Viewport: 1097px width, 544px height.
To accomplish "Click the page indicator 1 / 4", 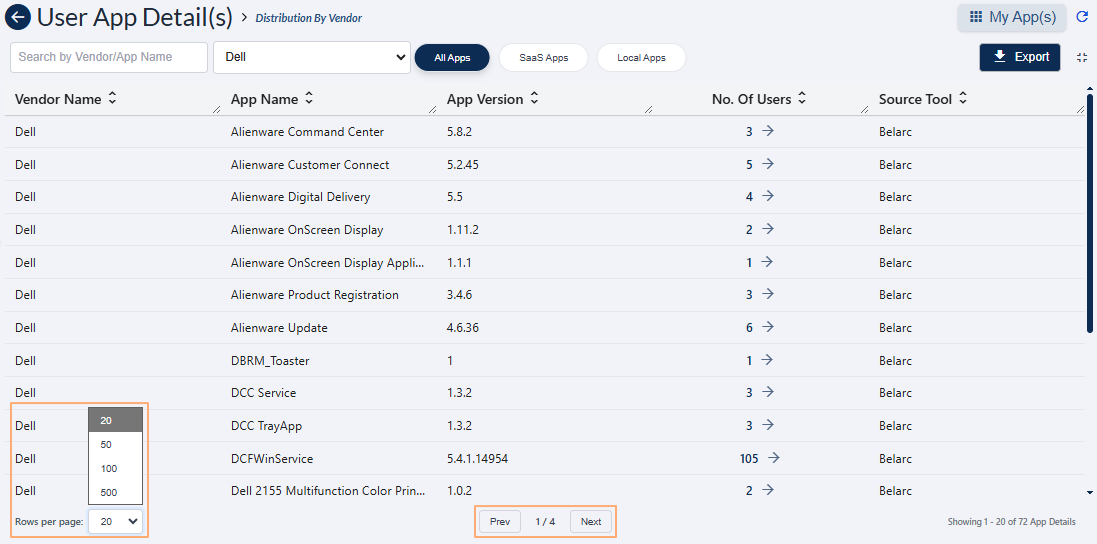I will coord(545,522).
